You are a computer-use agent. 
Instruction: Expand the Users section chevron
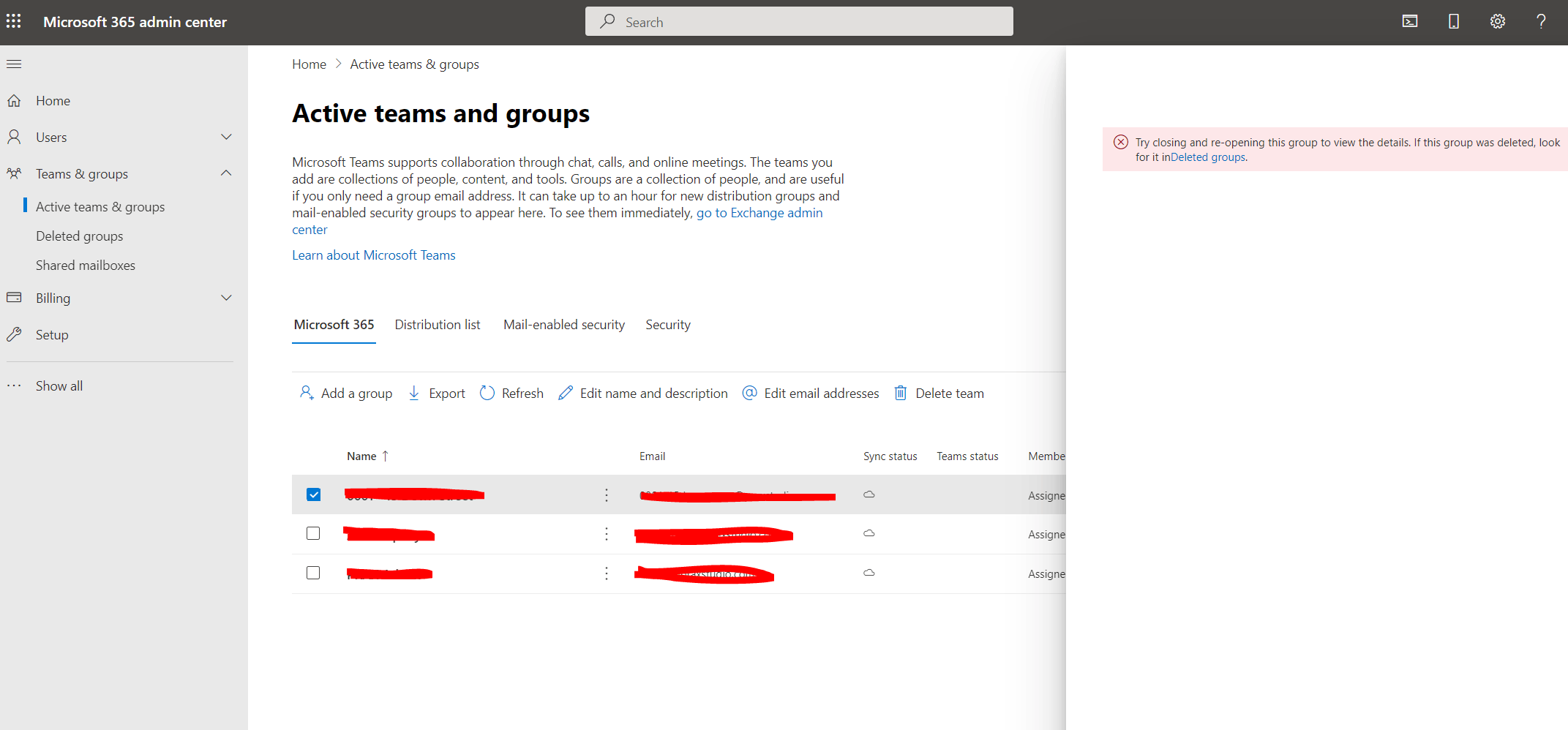(227, 137)
